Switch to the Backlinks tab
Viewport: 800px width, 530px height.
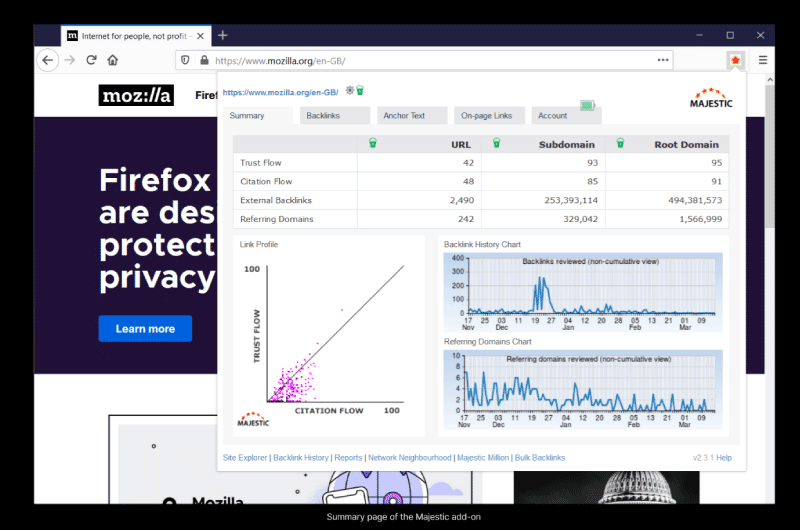(335, 116)
